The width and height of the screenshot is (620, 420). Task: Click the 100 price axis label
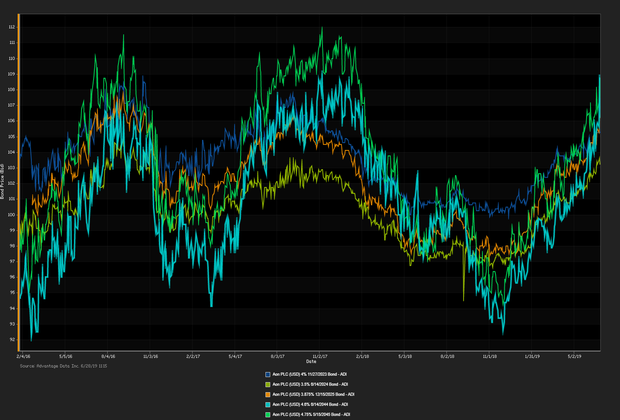click(x=11, y=215)
